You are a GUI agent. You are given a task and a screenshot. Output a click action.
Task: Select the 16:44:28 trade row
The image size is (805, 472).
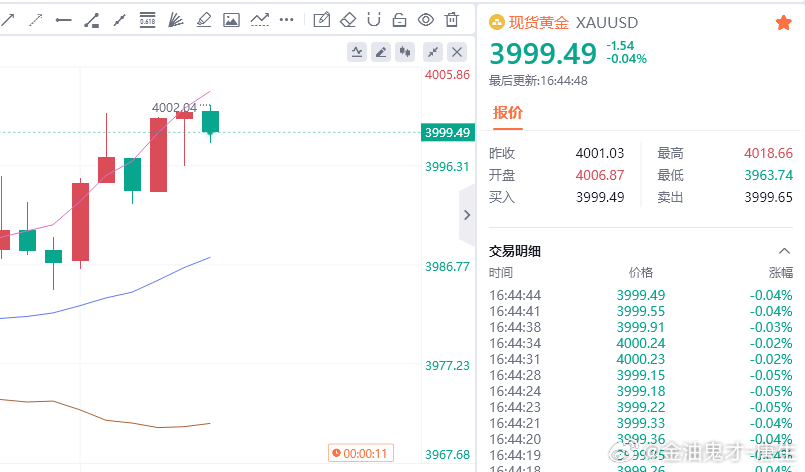[x=641, y=375]
